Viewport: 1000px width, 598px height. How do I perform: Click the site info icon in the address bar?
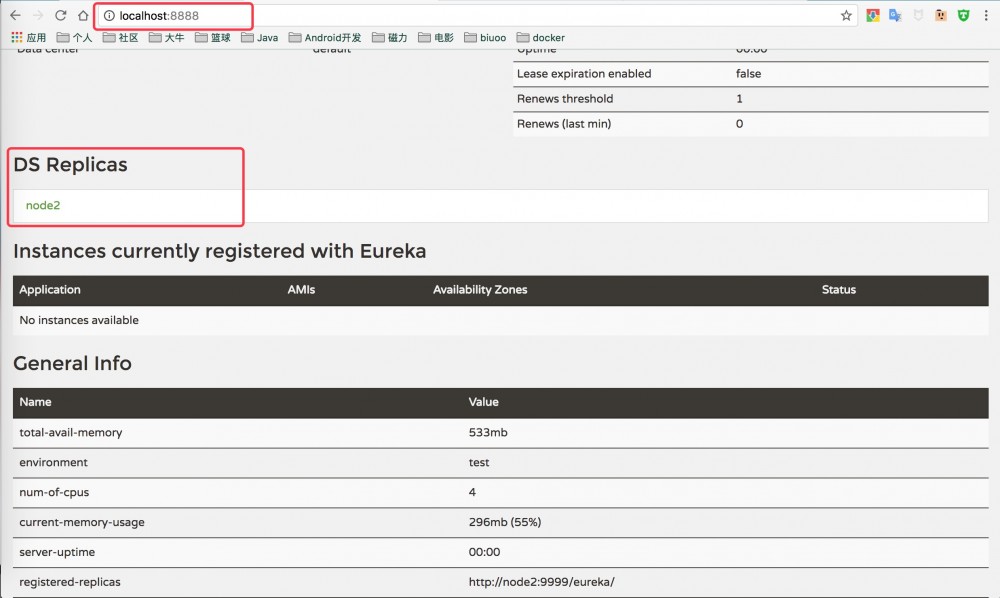(108, 15)
